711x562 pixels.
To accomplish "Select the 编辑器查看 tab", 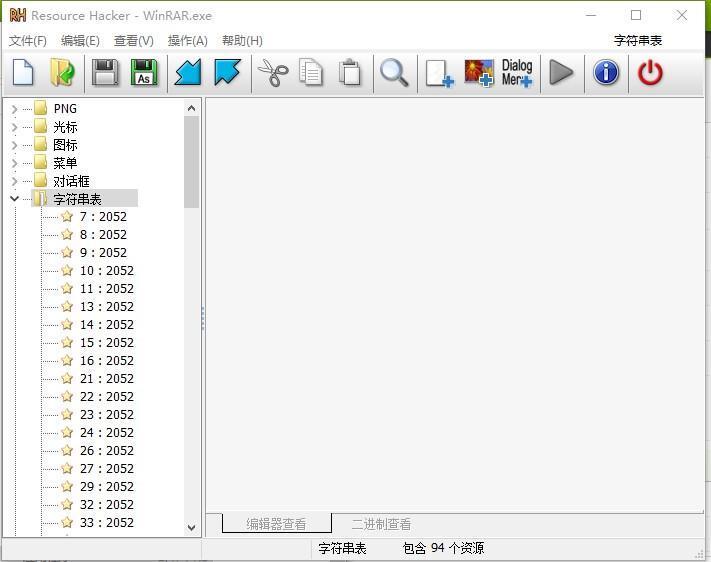I will click(x=276, y=524).
